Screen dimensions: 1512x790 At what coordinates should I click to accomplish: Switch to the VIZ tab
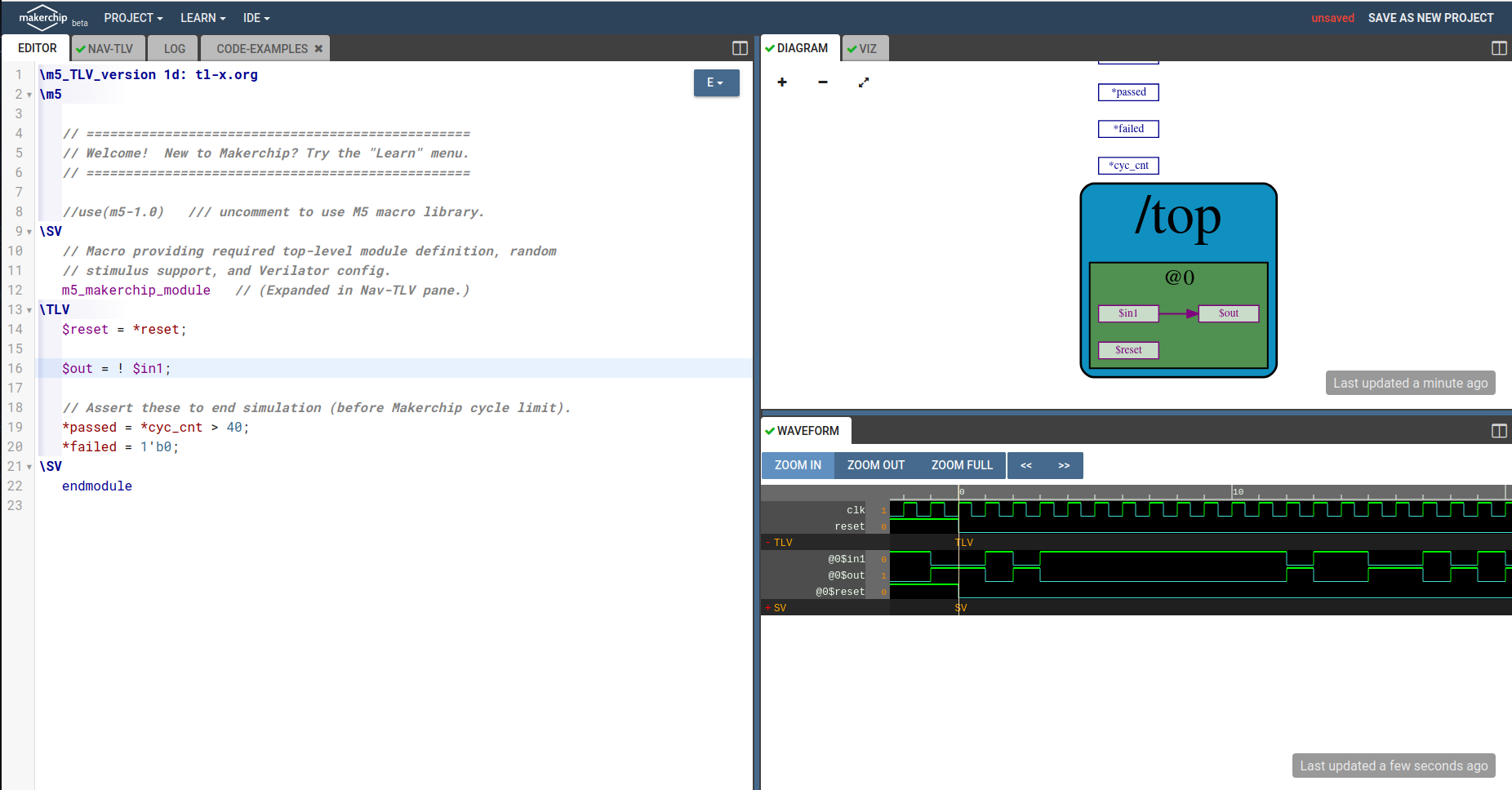pos(865,47)
